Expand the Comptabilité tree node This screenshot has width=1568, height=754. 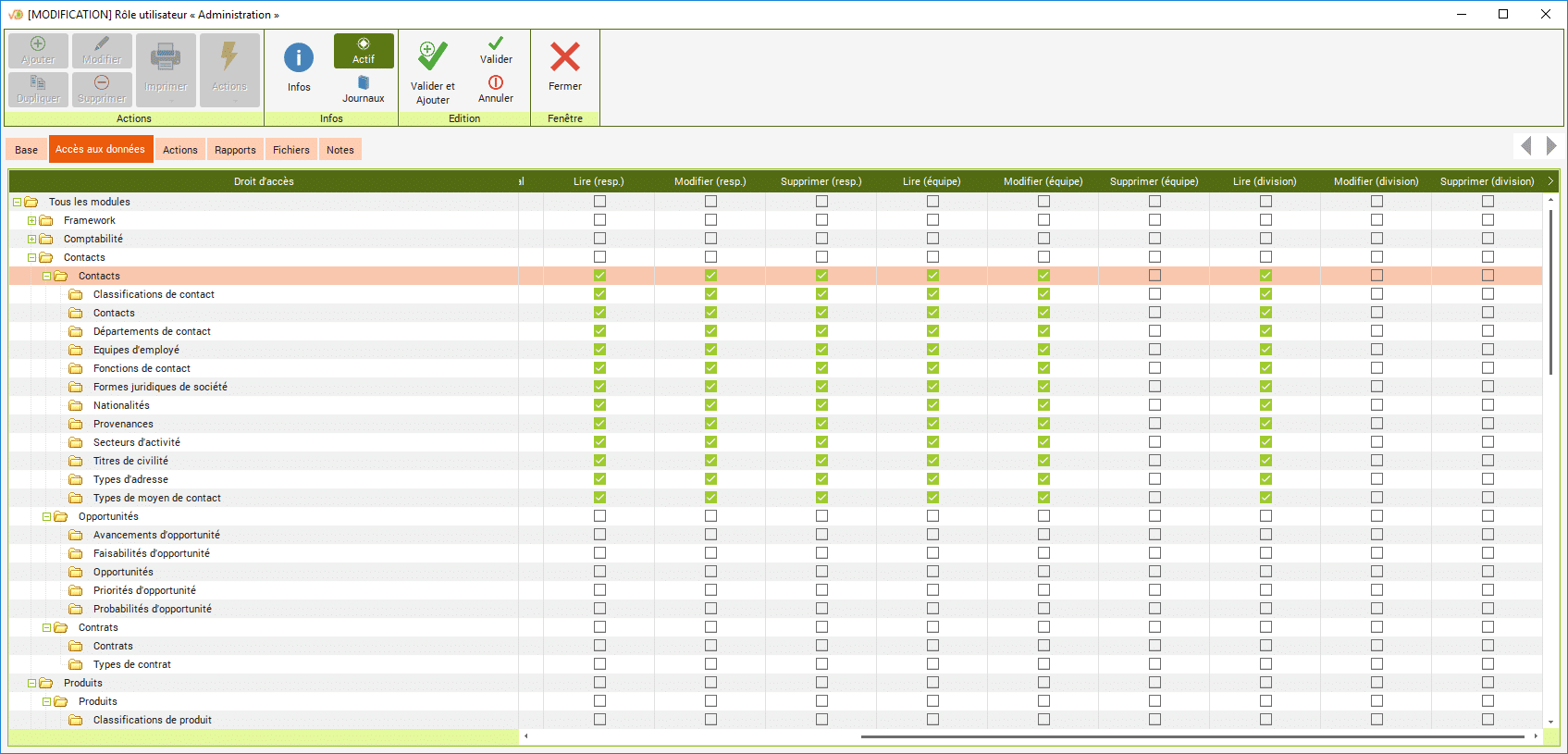tap(31, 239)
